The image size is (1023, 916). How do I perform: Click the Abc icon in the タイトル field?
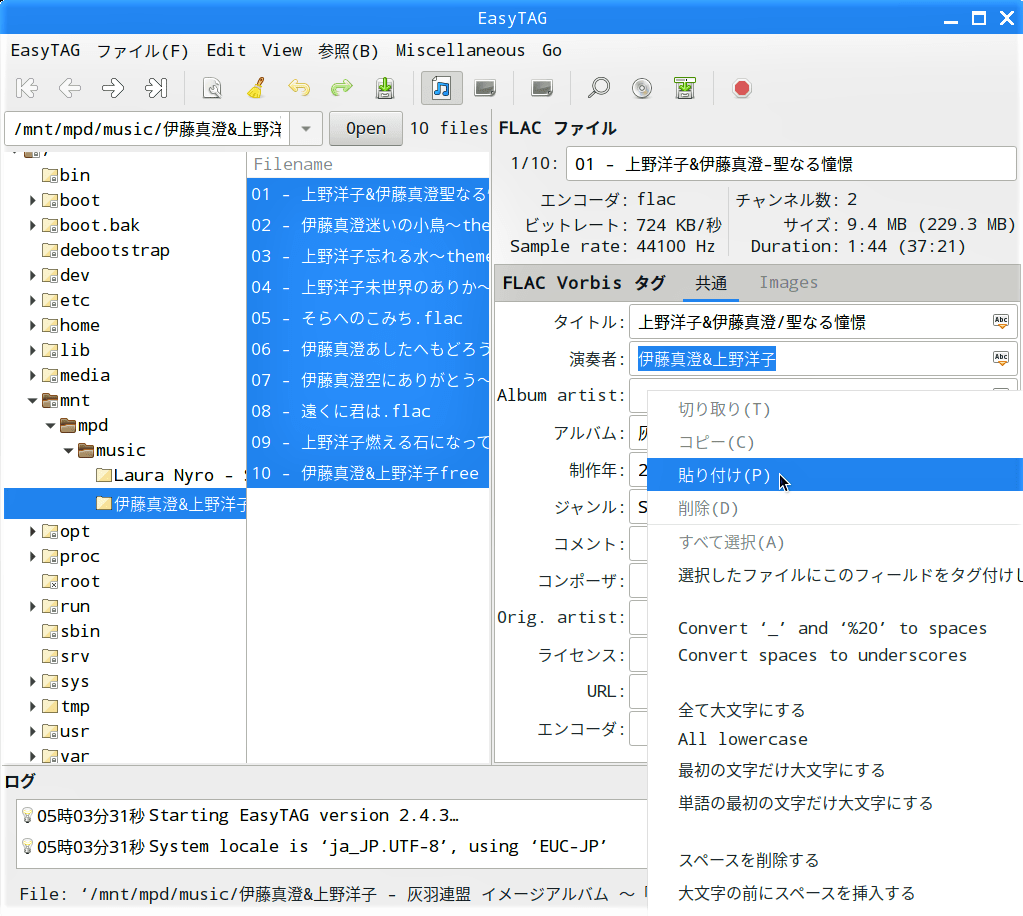coord(1001,321)
